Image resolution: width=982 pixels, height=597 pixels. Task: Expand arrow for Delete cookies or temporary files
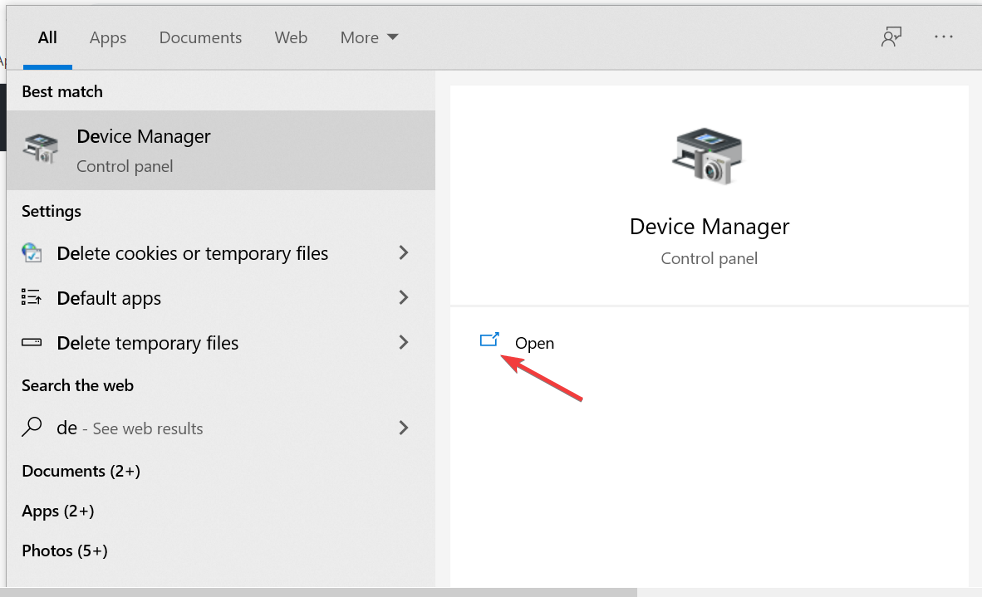(x=404, y=253)
